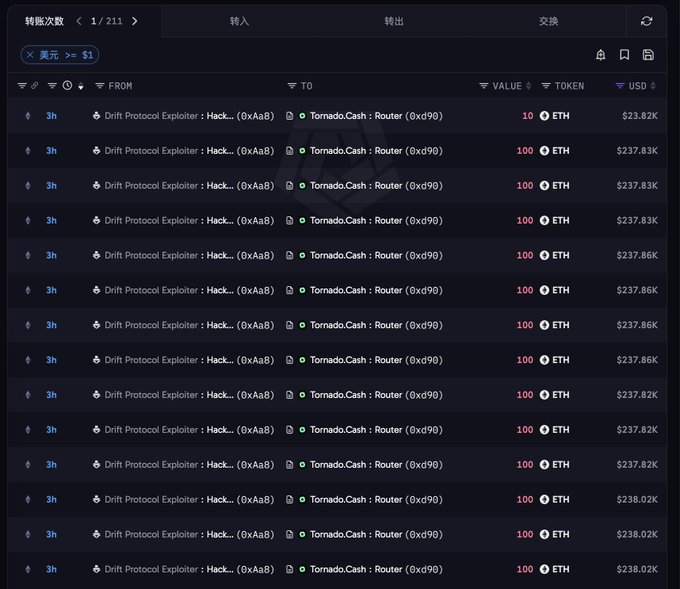Screen dimensions: 680x589
Task: Open the TOKEN column filter icon
Action: [546, 86]
